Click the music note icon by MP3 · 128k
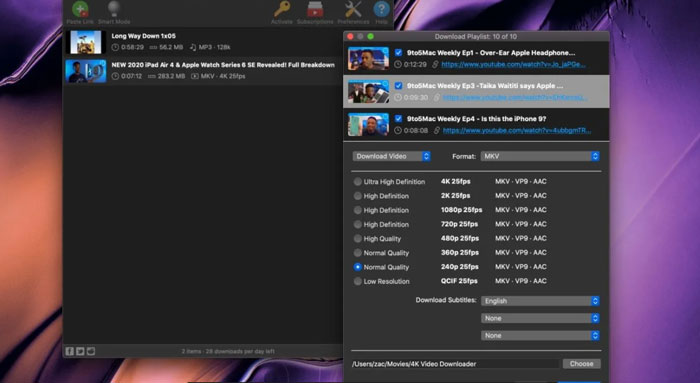The height and width of the screenshot is (383, 700). (193, 47)
